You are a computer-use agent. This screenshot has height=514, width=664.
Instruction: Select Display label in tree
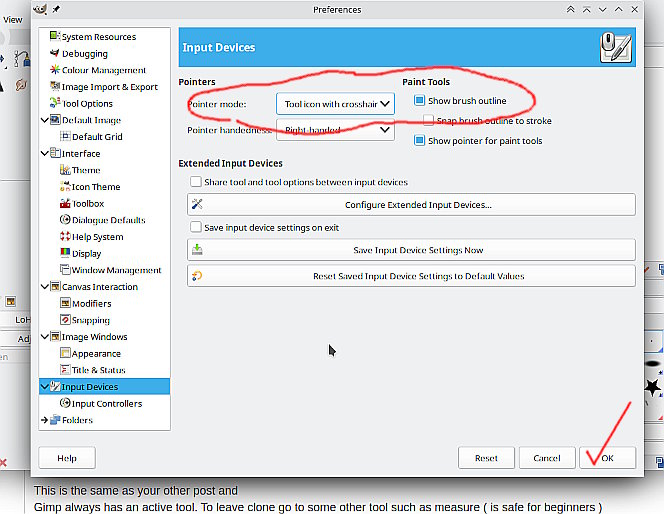point(86,254)
